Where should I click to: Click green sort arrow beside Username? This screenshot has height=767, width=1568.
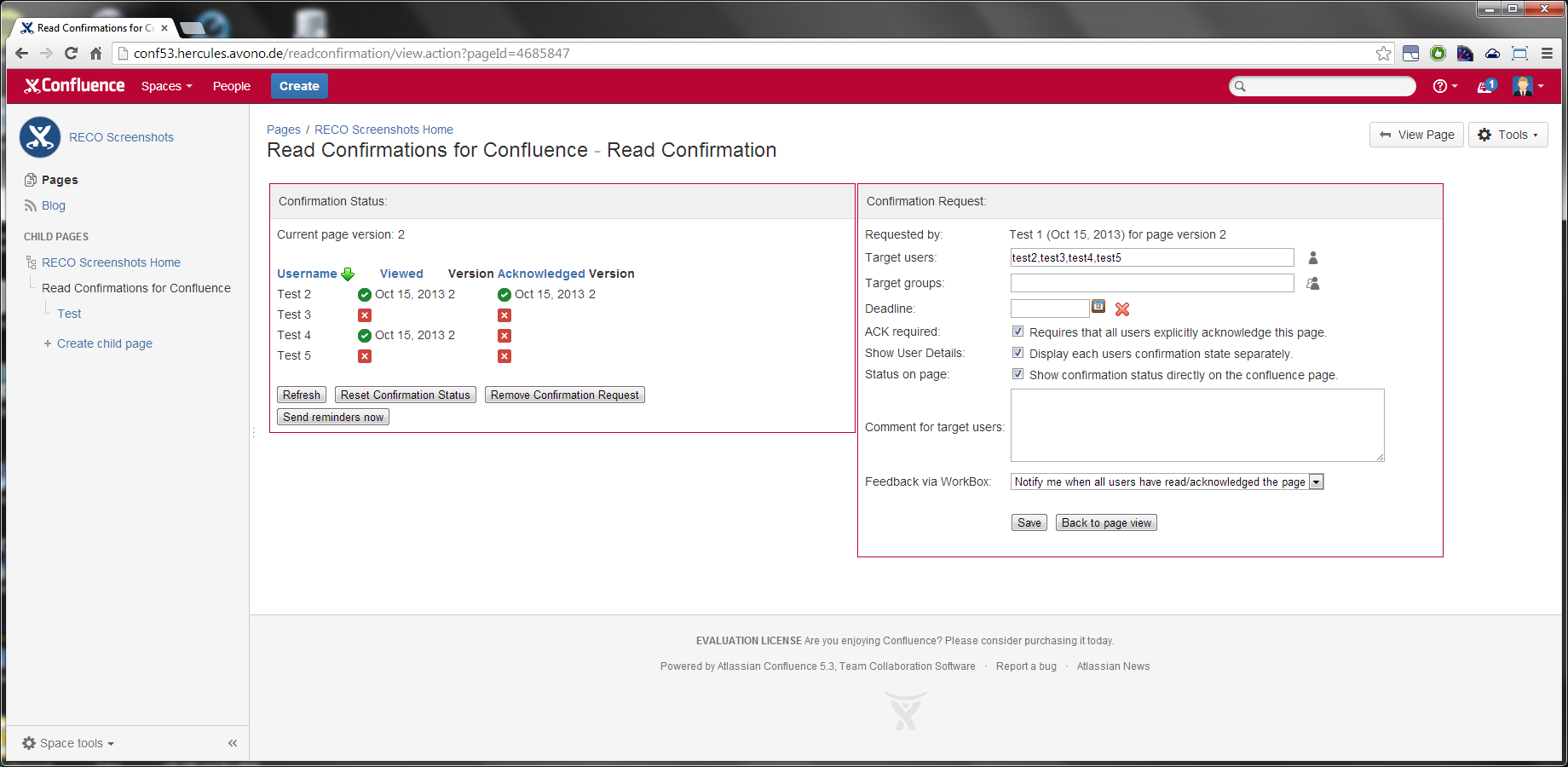click(x=348, y=274)
